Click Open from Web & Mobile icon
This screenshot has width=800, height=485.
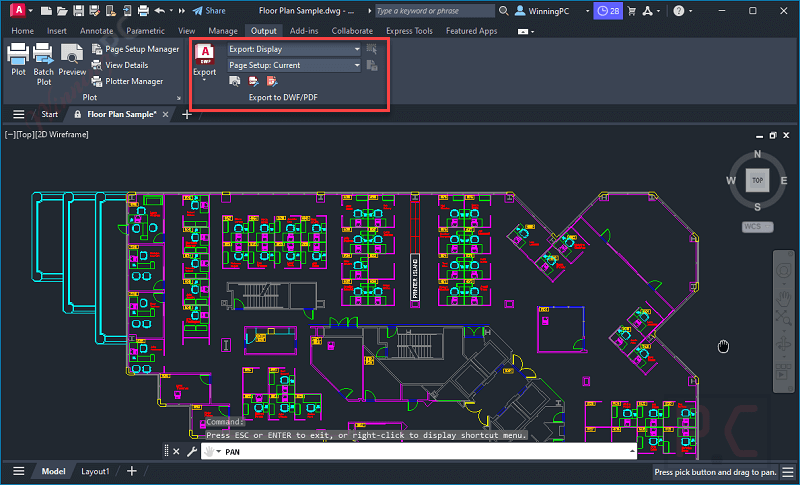pos(111,11)
